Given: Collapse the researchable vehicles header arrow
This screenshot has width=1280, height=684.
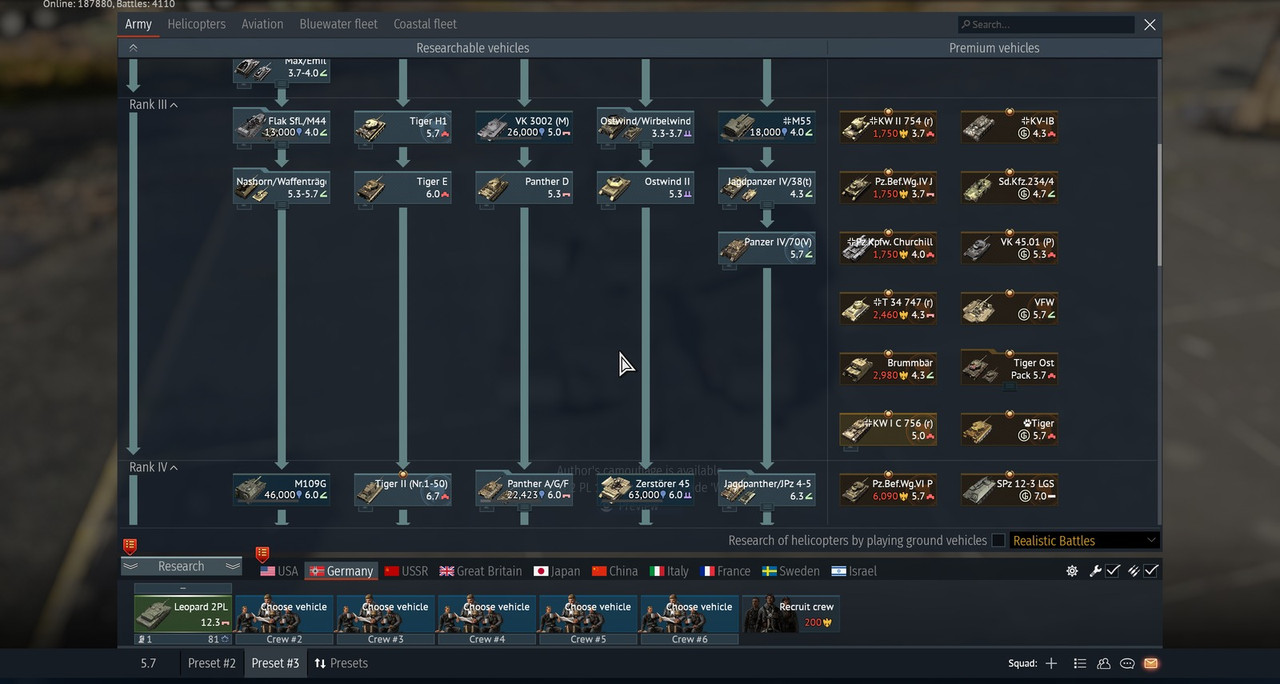Looking at the screenshot, I should coord(133,48).
